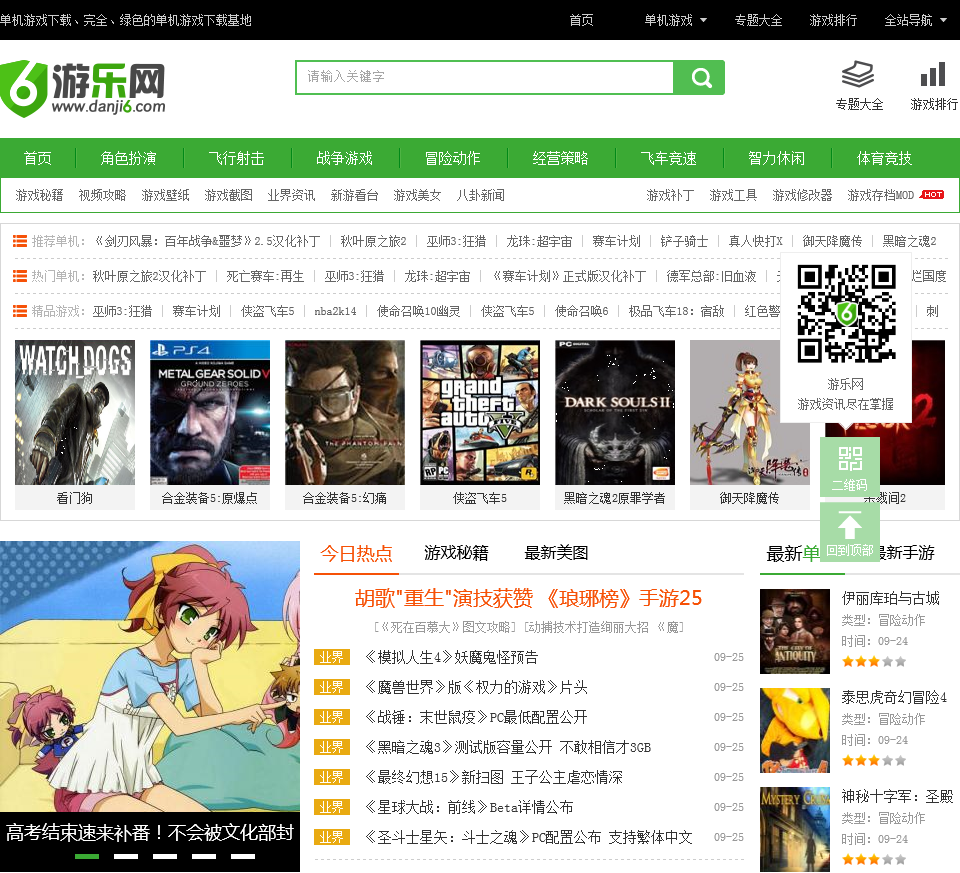The width and height of the screenshot is (960, 873).
Task: Open the 伊丽库珀与古城 game thumbnail
Action: (x=795, y=631)
